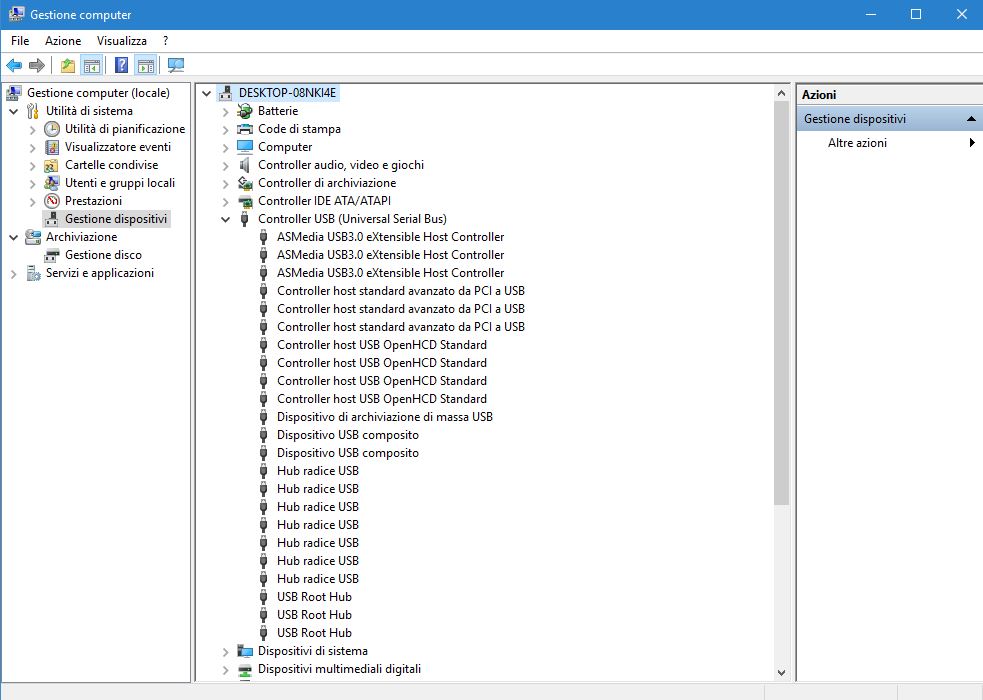Click the hardware changes monitor toolbar icon

(176, 65)
